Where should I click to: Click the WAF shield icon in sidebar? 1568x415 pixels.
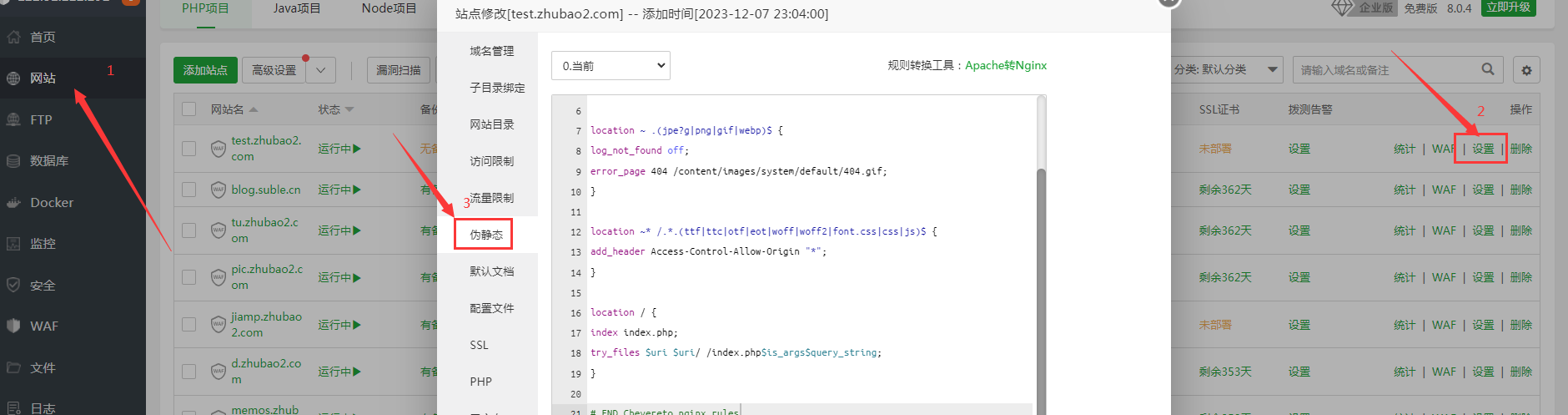click(x=13, y=326)
